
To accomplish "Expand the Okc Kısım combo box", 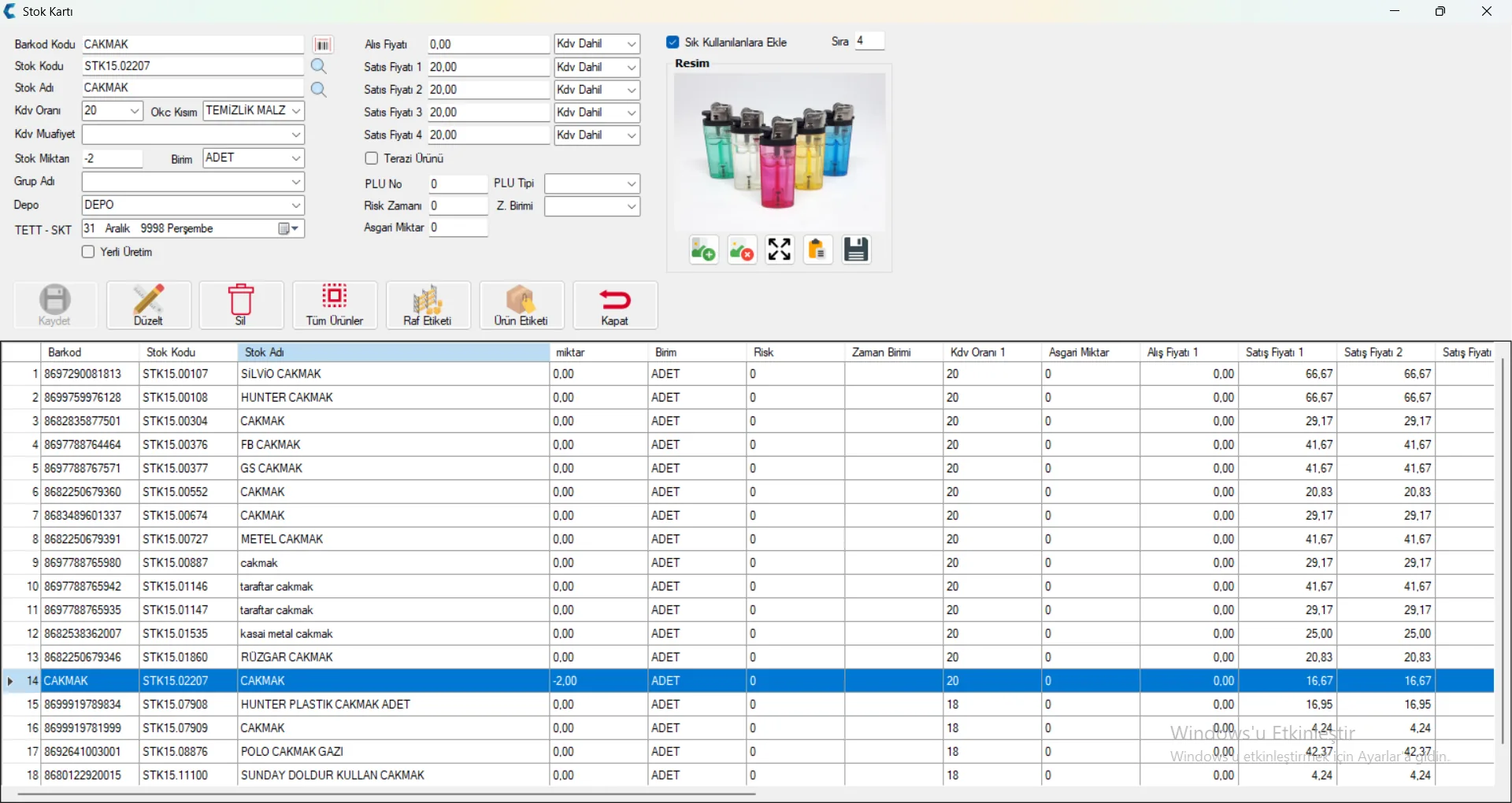I will [x=296, y=111].
